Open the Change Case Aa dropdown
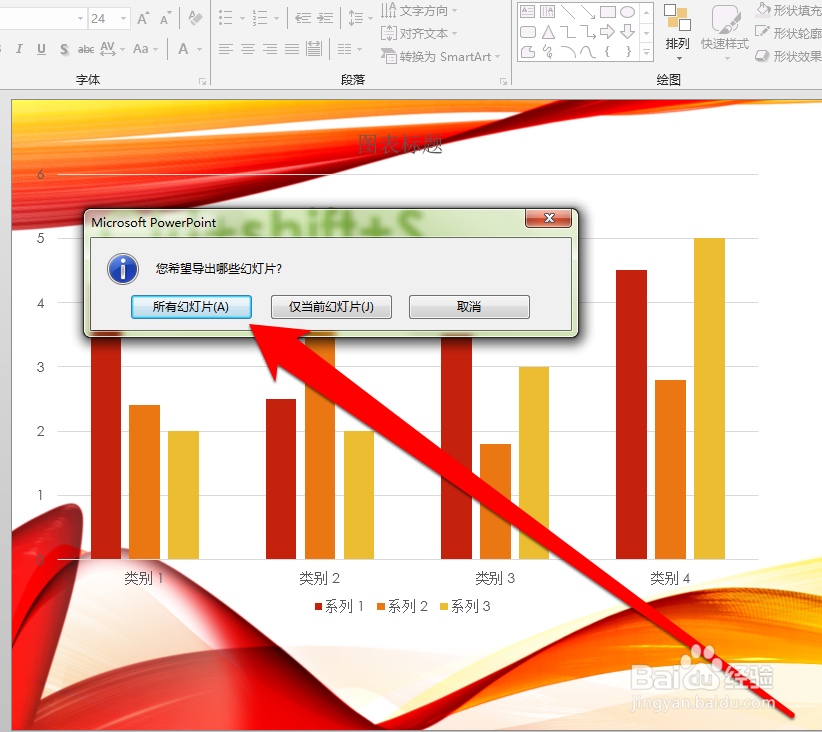This screenshot has height=732, width=822. click(x=145, y=49)
